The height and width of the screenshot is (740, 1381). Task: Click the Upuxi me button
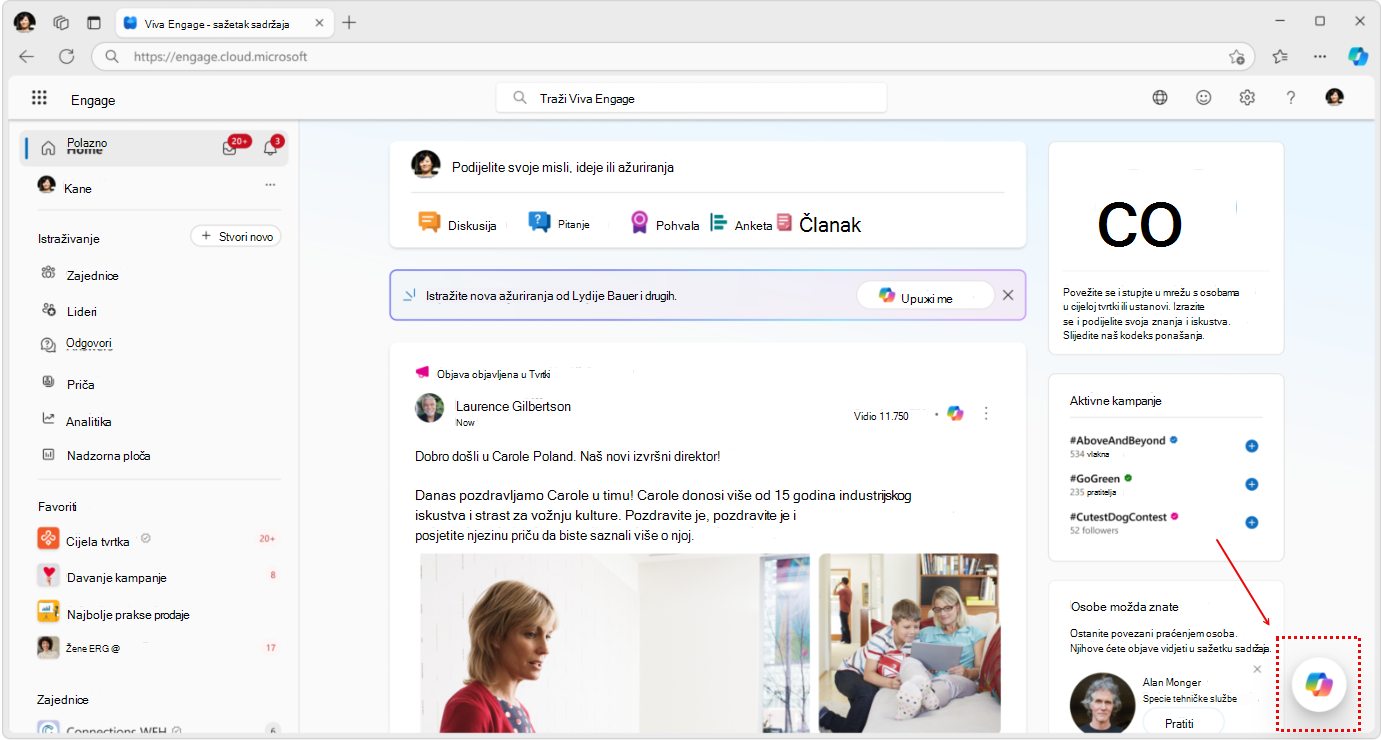pyautogui.click(x=925, y=296)
